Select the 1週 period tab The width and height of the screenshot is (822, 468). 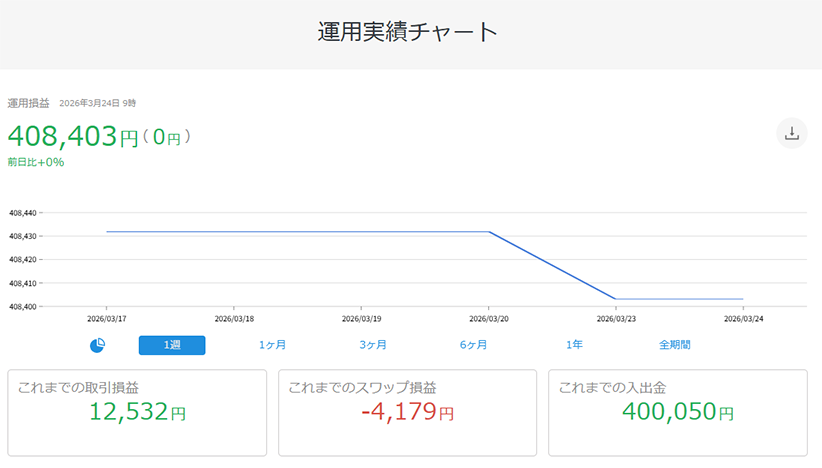[x=172, y=345]
